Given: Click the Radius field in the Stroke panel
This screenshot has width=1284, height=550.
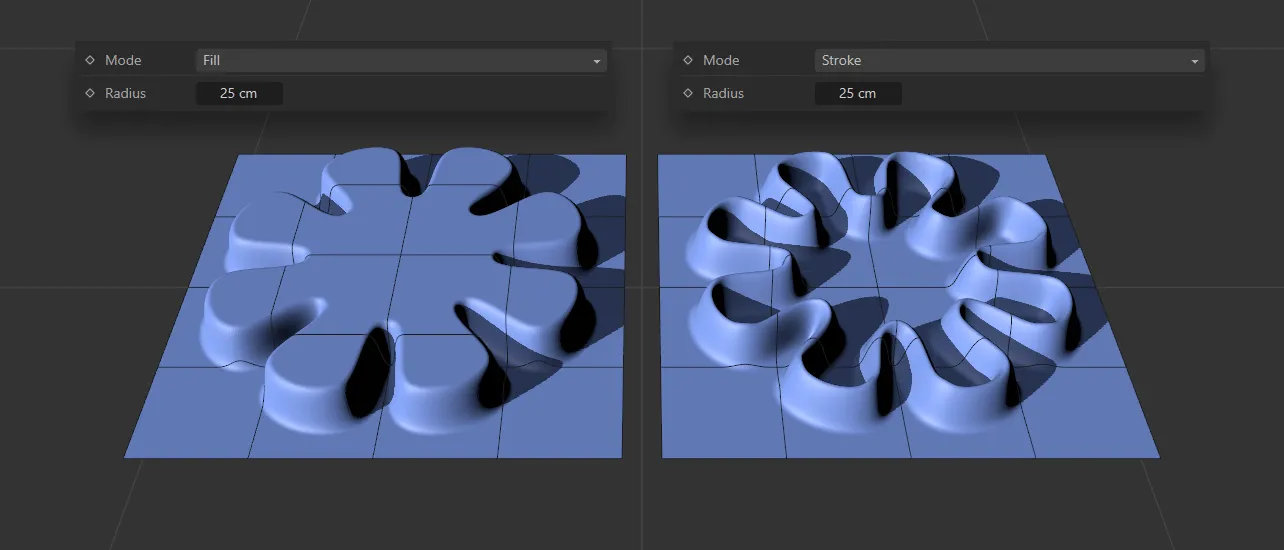Looking at the screenshot, I should [x=857, y=93].
